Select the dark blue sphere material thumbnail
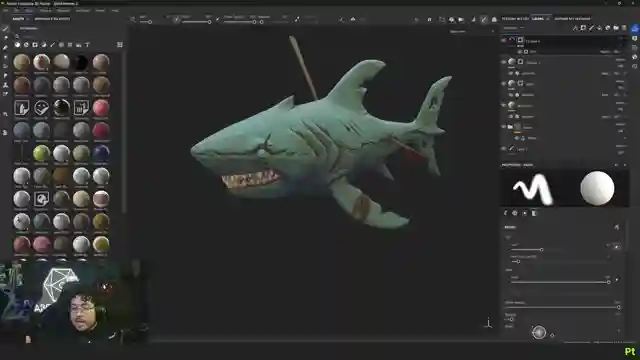The width and height of the screenshot is (640, 360). tap(101, 154)
